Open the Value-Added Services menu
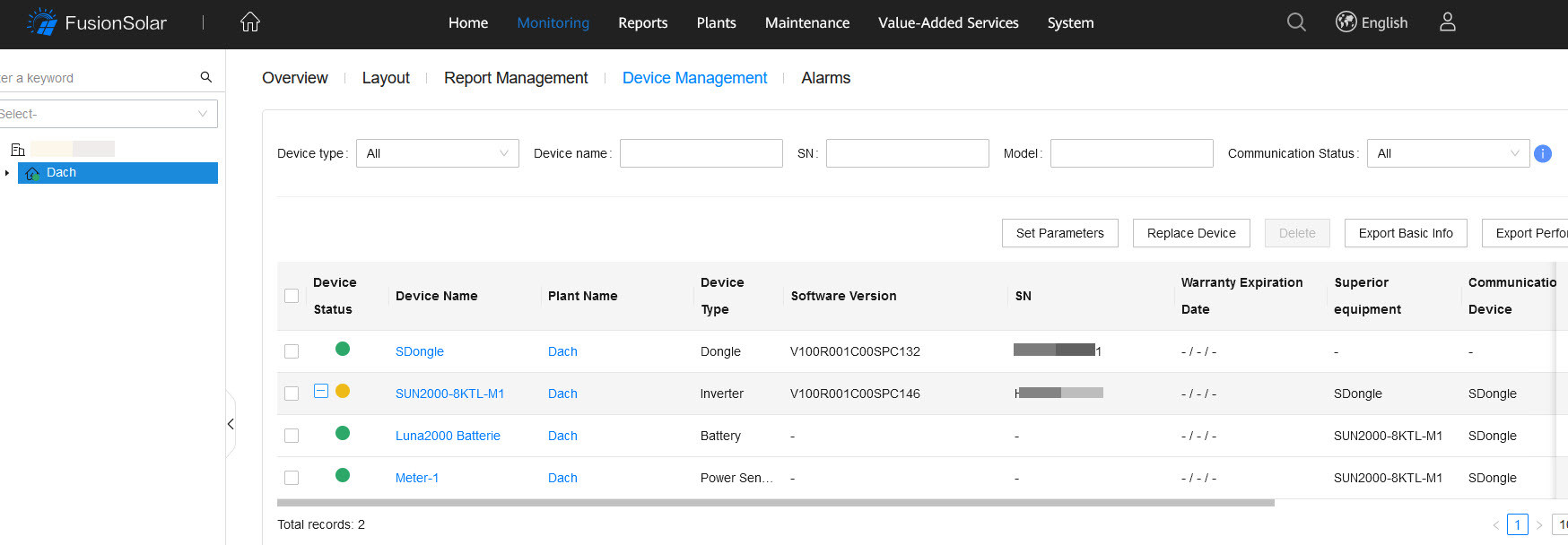This screenshot has height=545, width=1568. click(948, 23)
